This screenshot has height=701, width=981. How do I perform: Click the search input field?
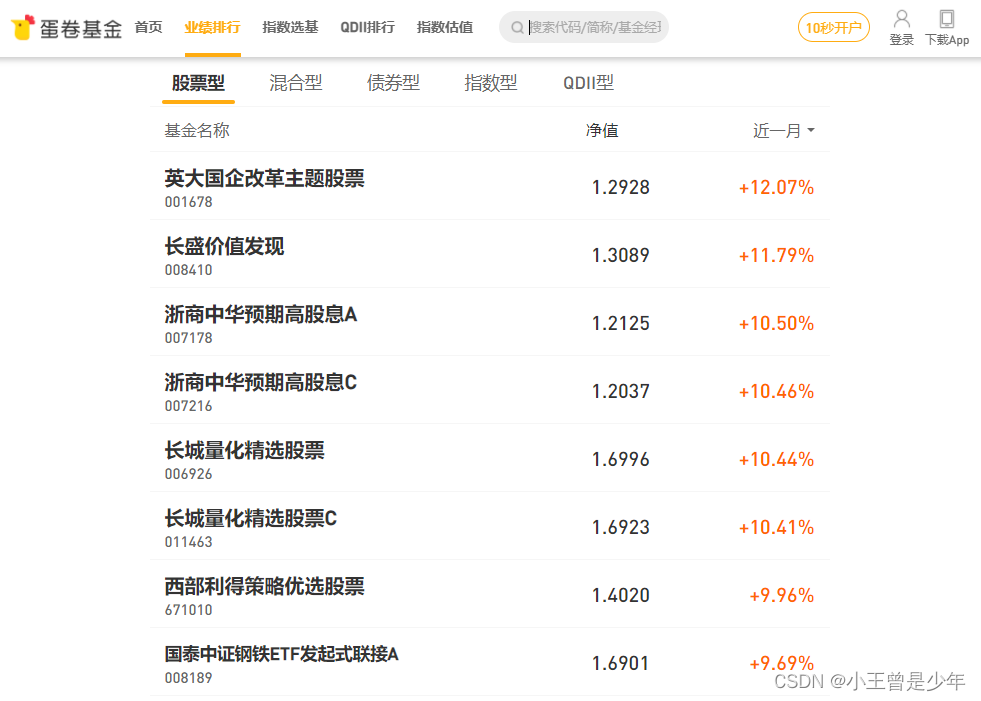595,28
